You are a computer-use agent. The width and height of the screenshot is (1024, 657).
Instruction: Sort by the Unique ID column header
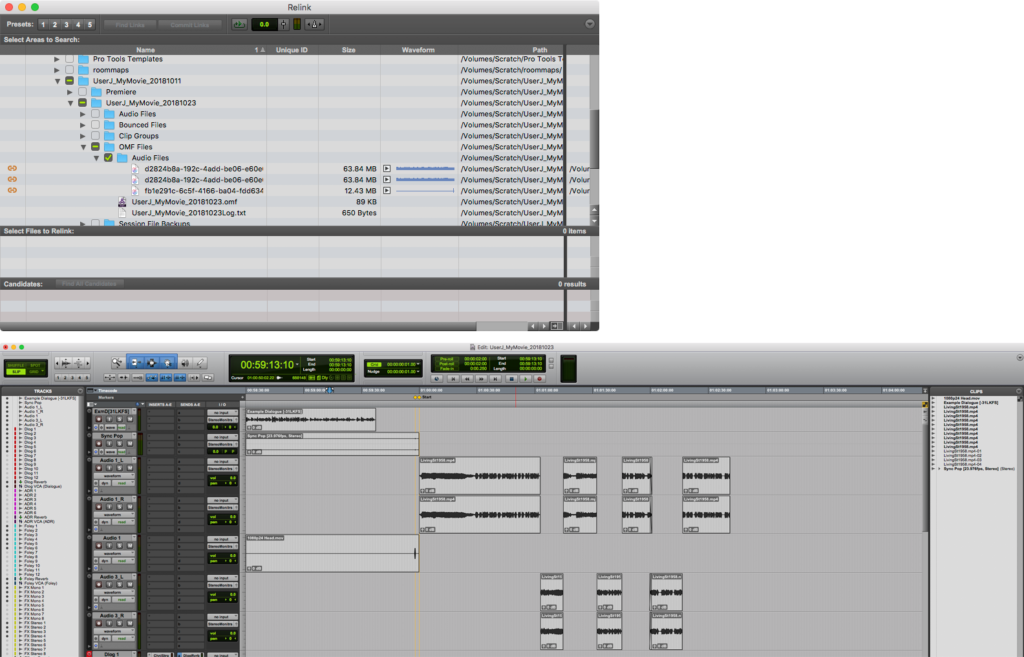292,50
